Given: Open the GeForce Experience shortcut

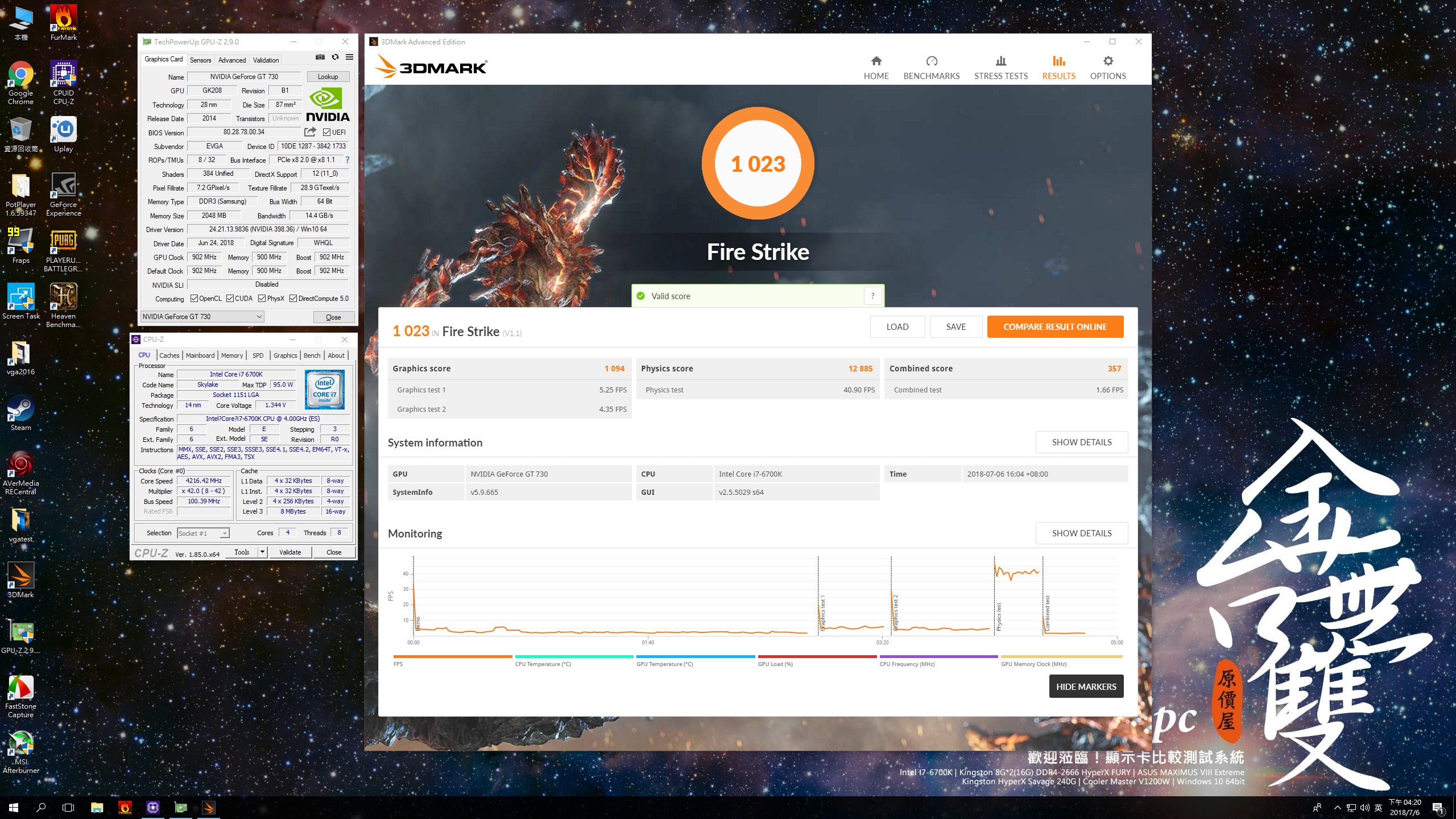Looking at the screenshot, I should (64, 194).
